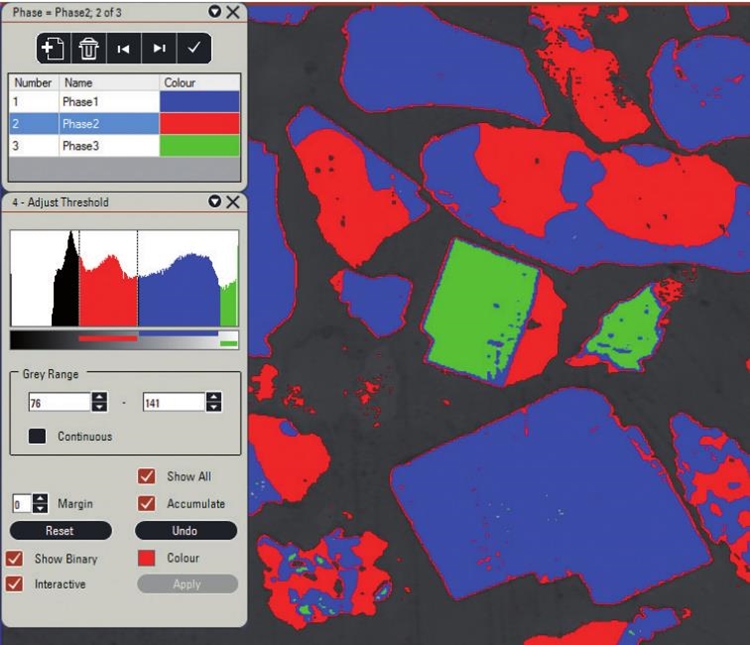
Task: Disable Interactive mode checkbox
Action: [15, 584]
